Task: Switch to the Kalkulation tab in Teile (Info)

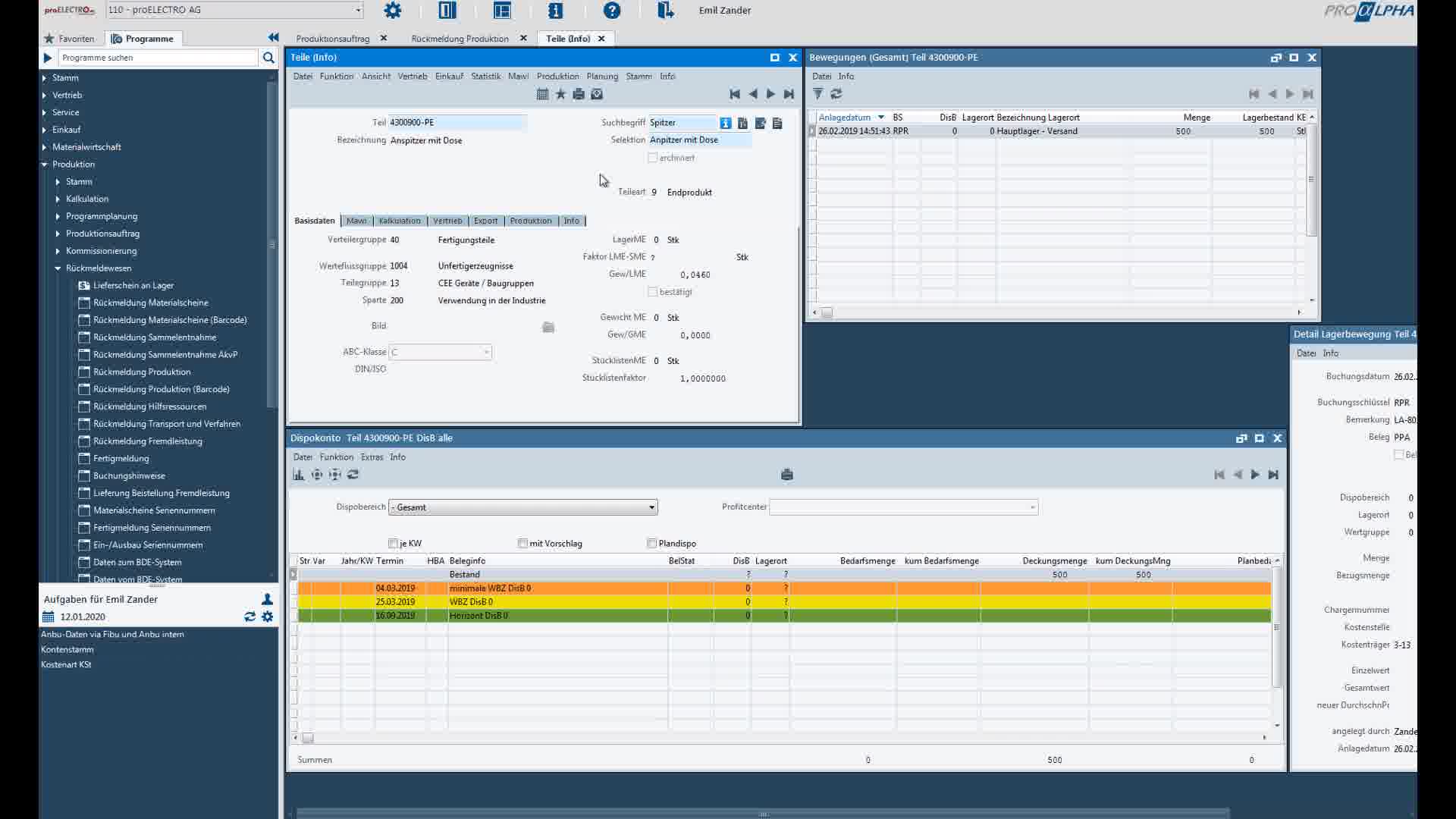Action: [x=400, y=221]
